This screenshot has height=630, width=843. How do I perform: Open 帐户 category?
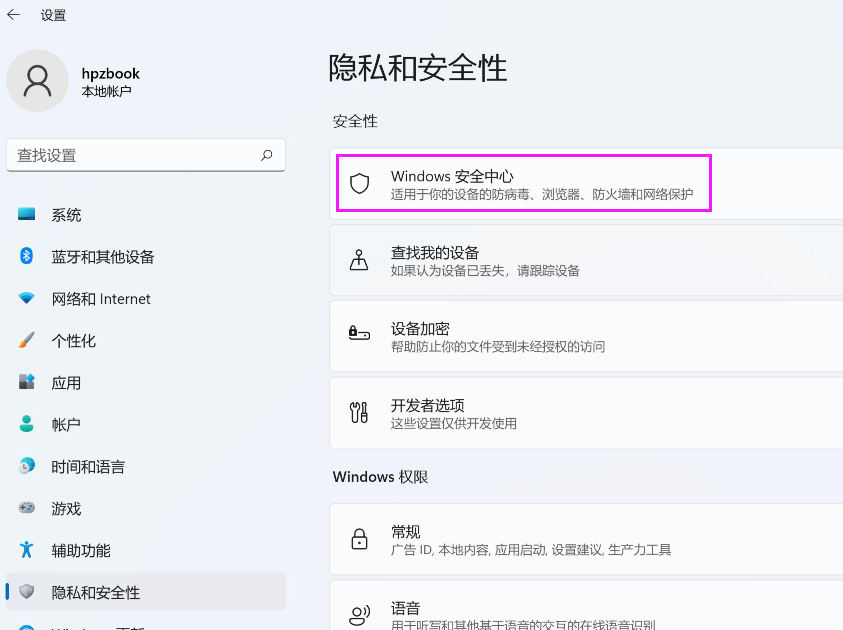point(146,425)
